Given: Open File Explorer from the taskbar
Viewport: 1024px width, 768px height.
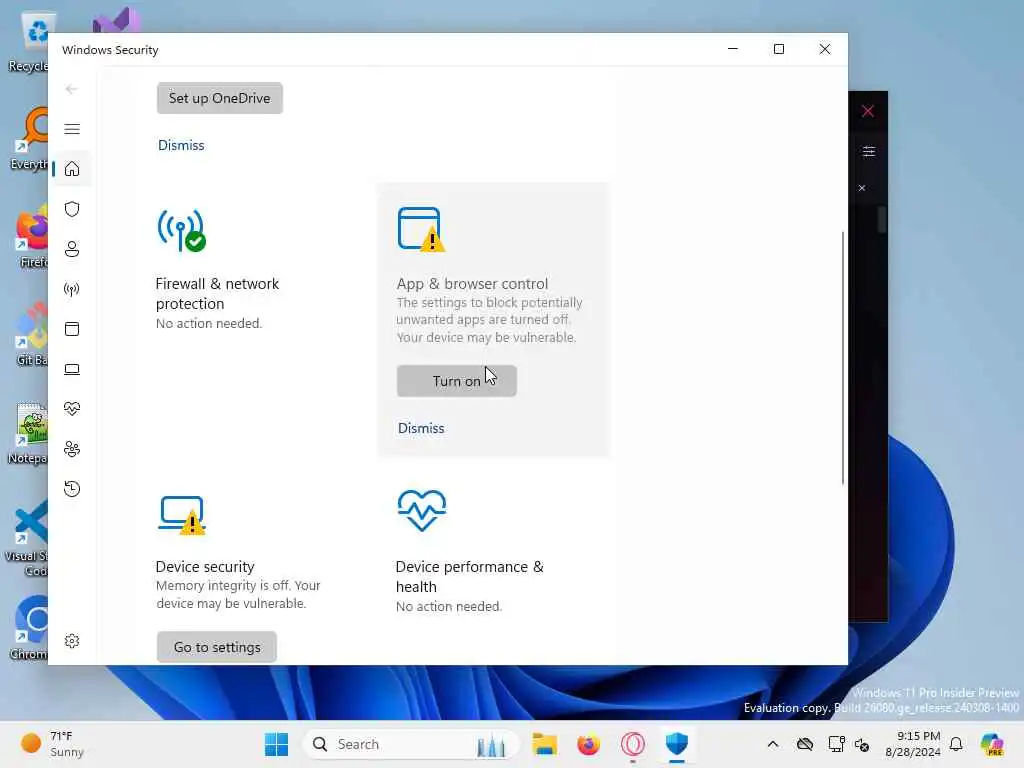Looking at the screenshot, I should point(544,744).
